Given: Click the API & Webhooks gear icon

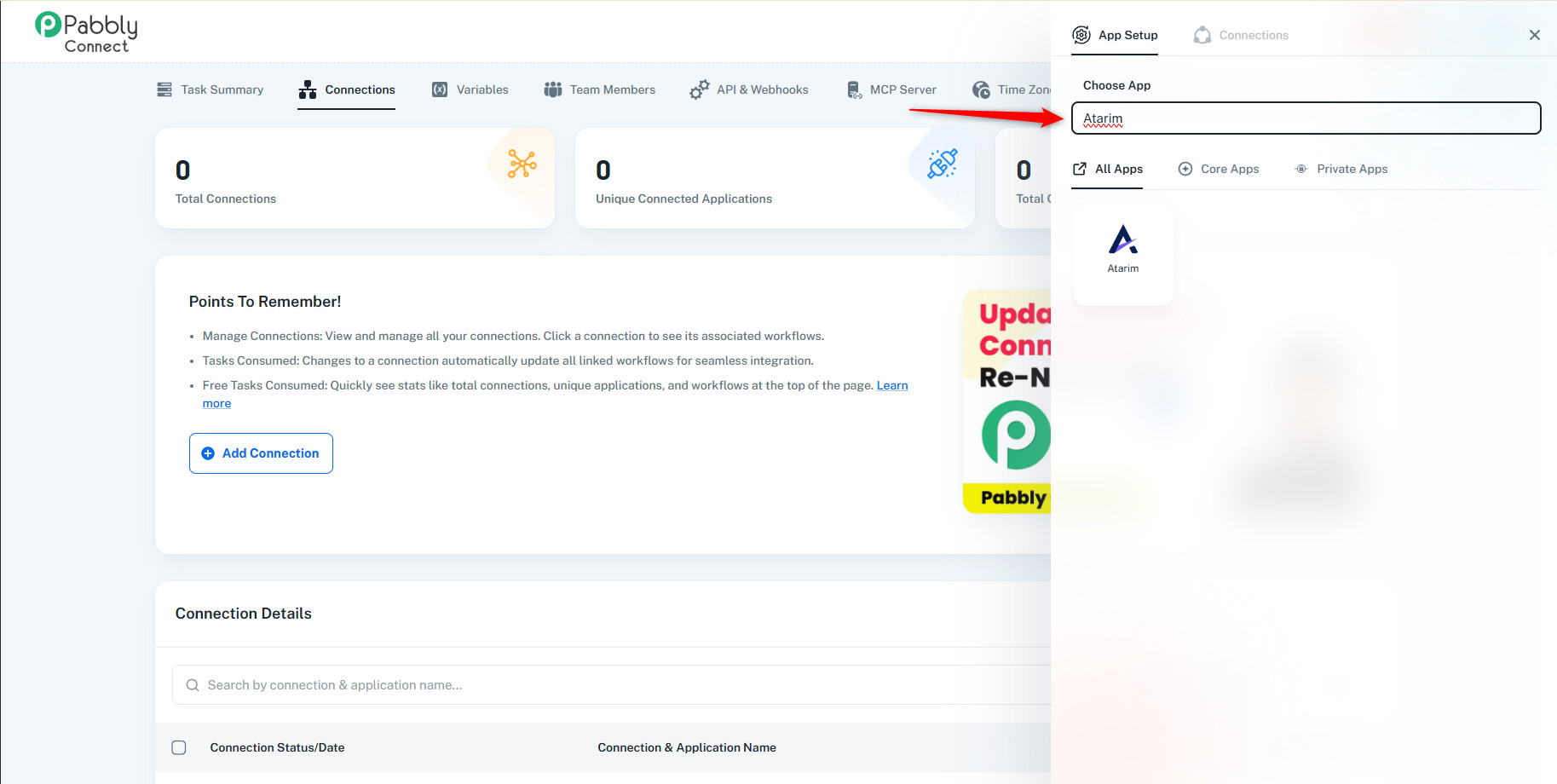Looking at the screenshot, I should (x=699, y=89).
